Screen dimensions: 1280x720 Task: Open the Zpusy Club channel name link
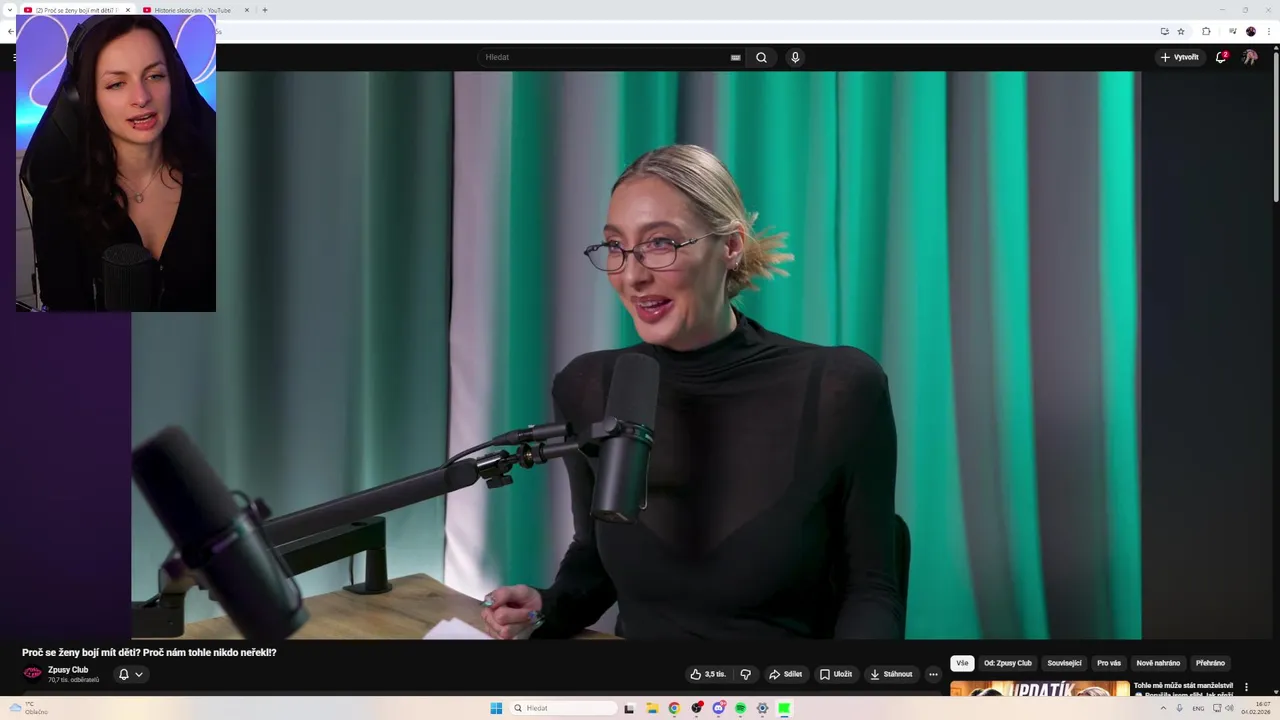(68, 670)
